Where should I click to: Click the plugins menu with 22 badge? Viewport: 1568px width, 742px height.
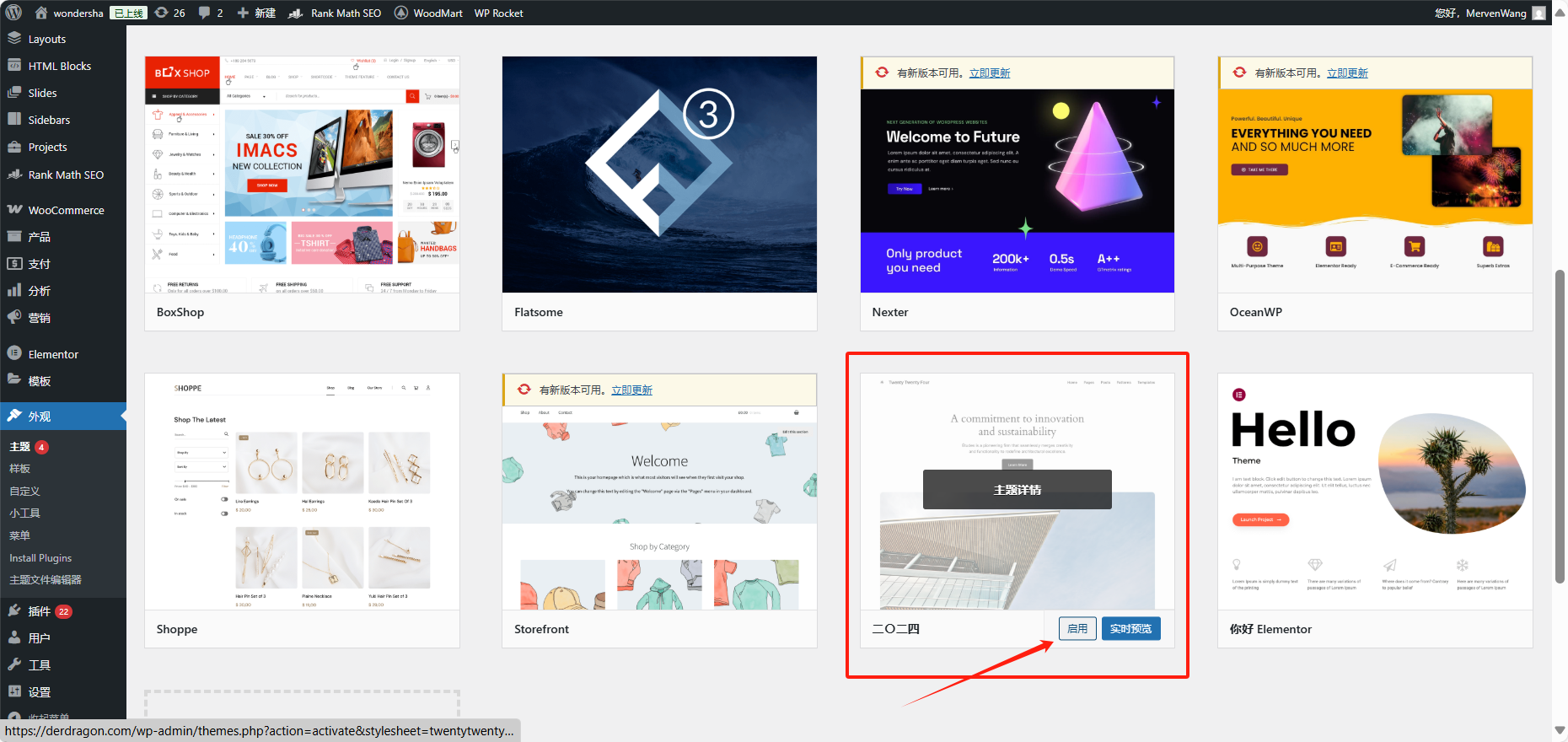[x=40, y=611]
